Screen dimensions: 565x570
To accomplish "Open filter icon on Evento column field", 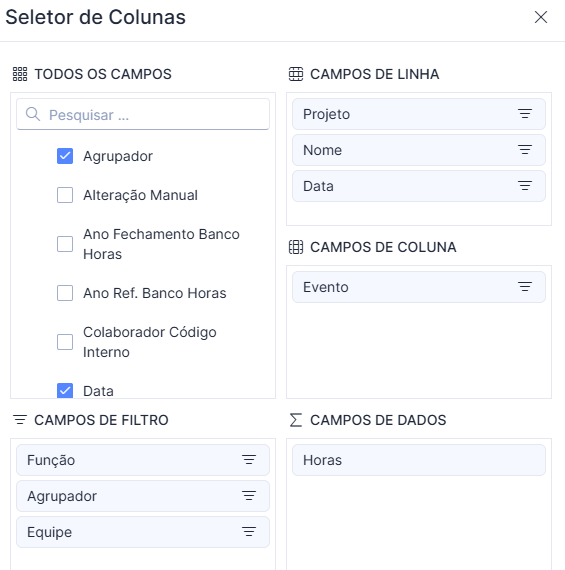I will tap(525, 287).
